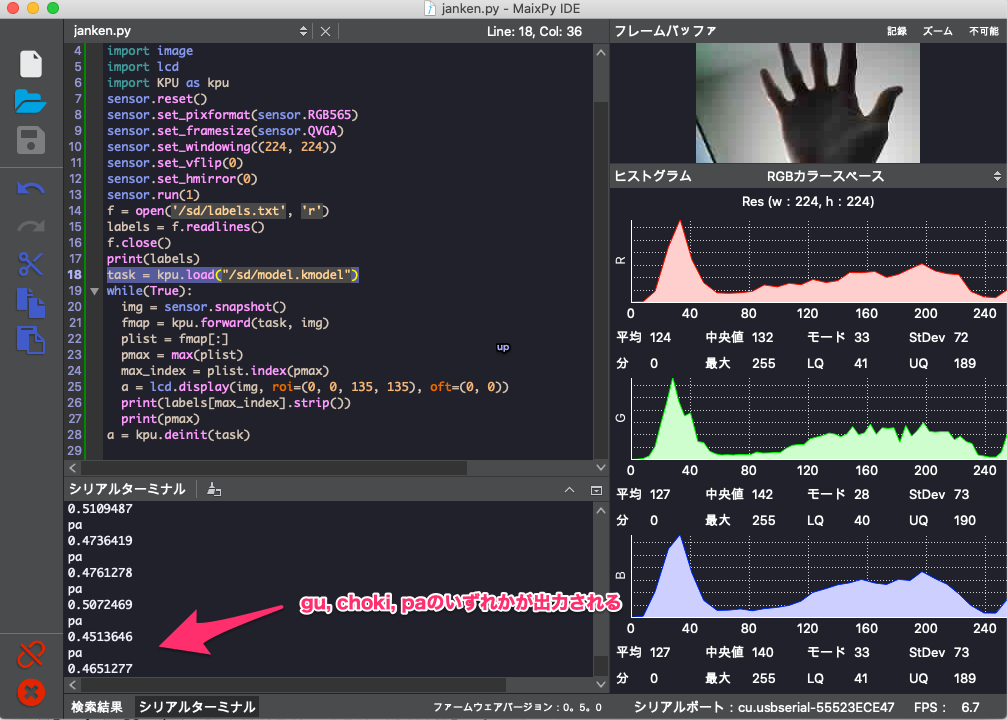
Task: Toggle the ズーム zoom option
Action: (937, 31)
